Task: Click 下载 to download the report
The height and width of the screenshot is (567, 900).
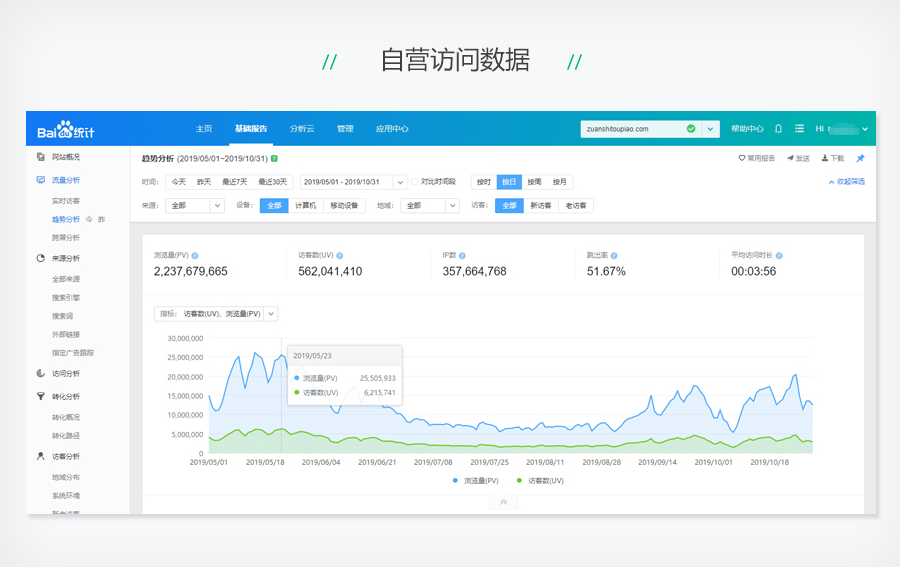Action: pos(833,158)
